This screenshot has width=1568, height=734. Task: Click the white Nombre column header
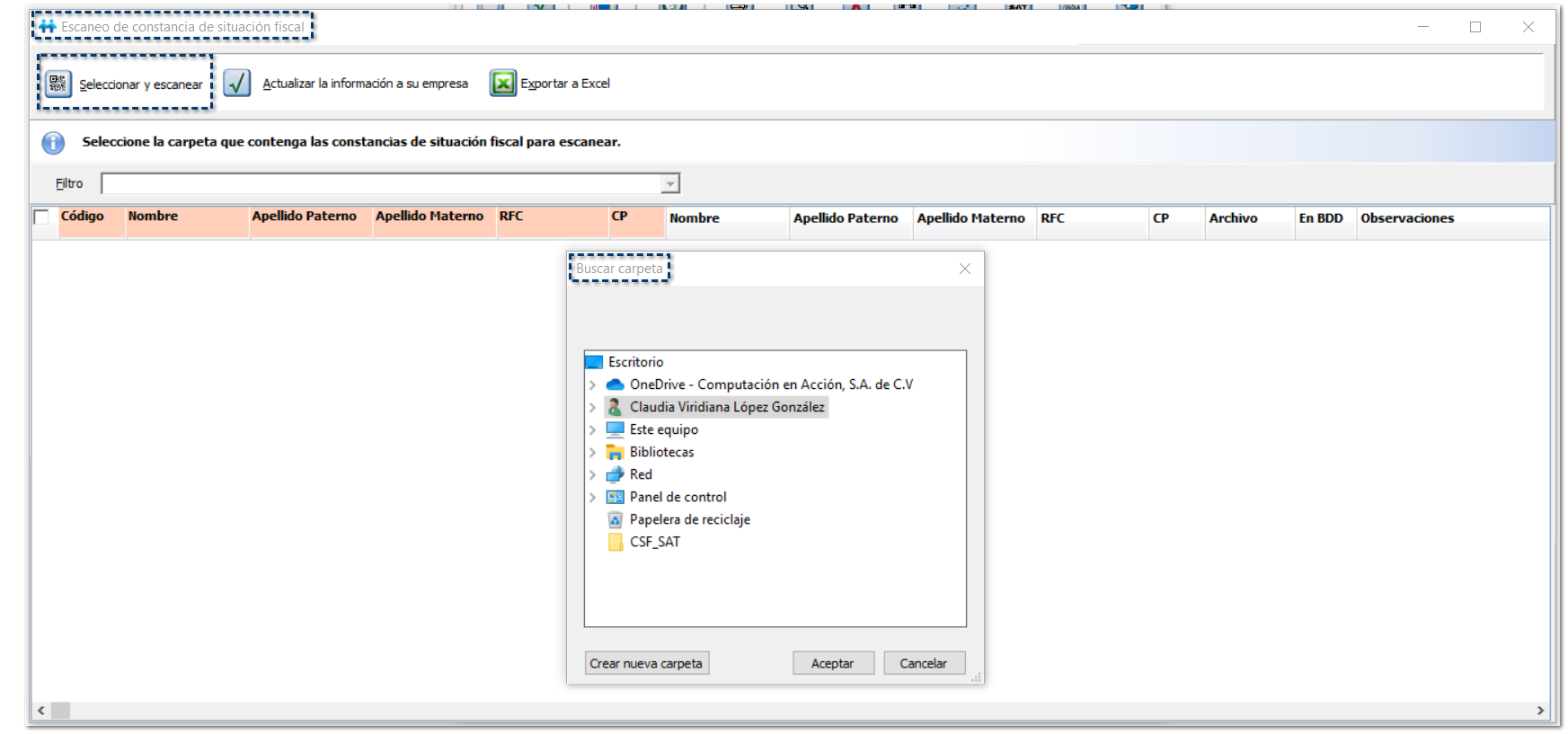728,223
